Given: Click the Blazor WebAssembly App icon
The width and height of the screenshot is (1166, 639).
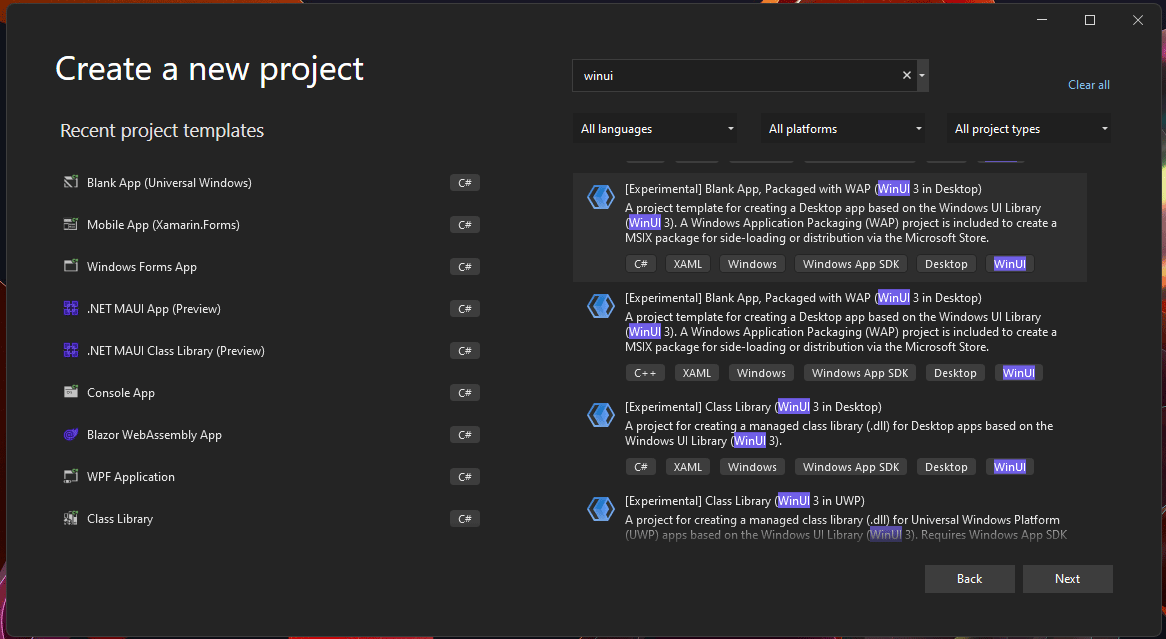Looking at the screenshot, I should (x=71, y=434).
